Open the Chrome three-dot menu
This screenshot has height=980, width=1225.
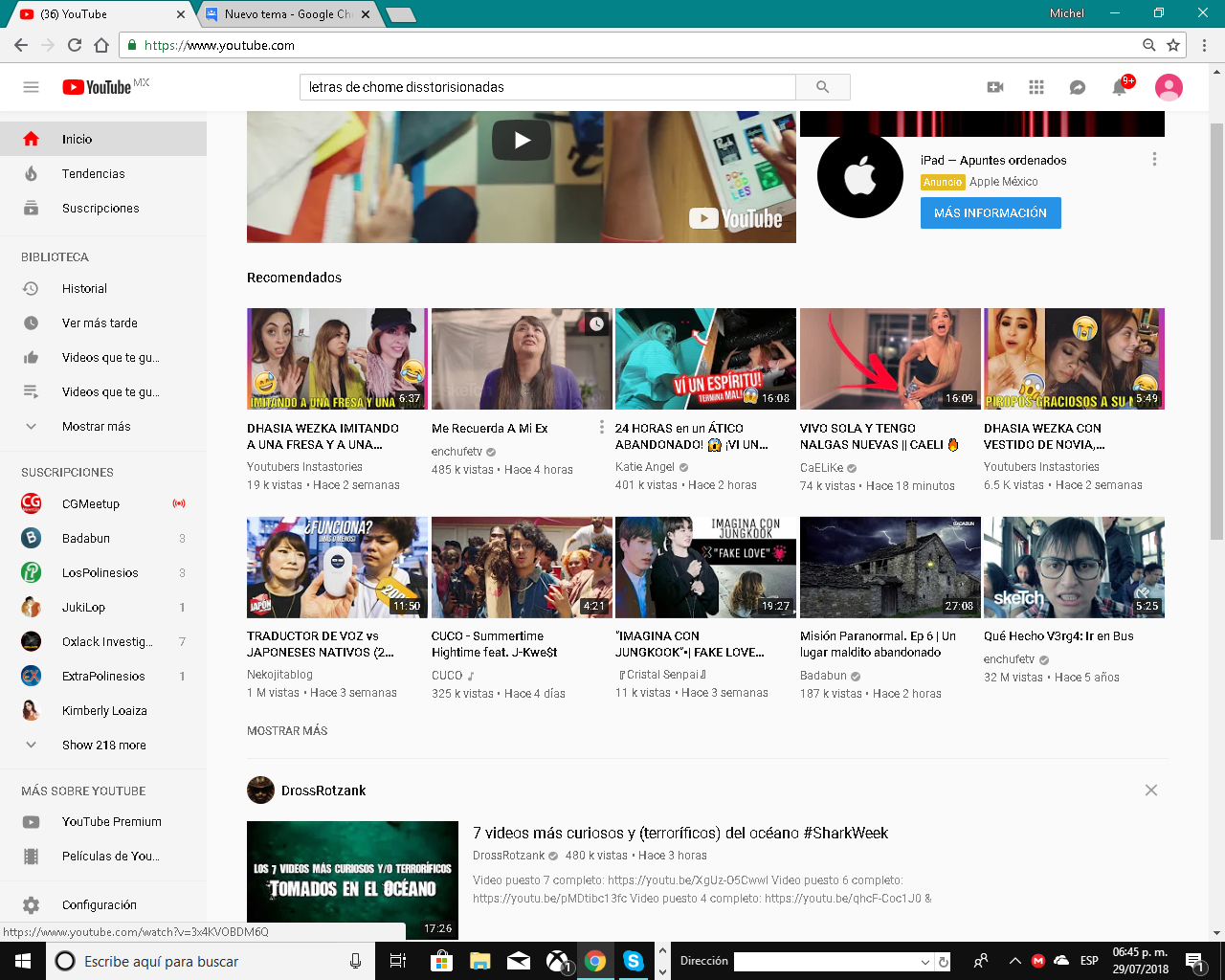[x=1204, y=45]
